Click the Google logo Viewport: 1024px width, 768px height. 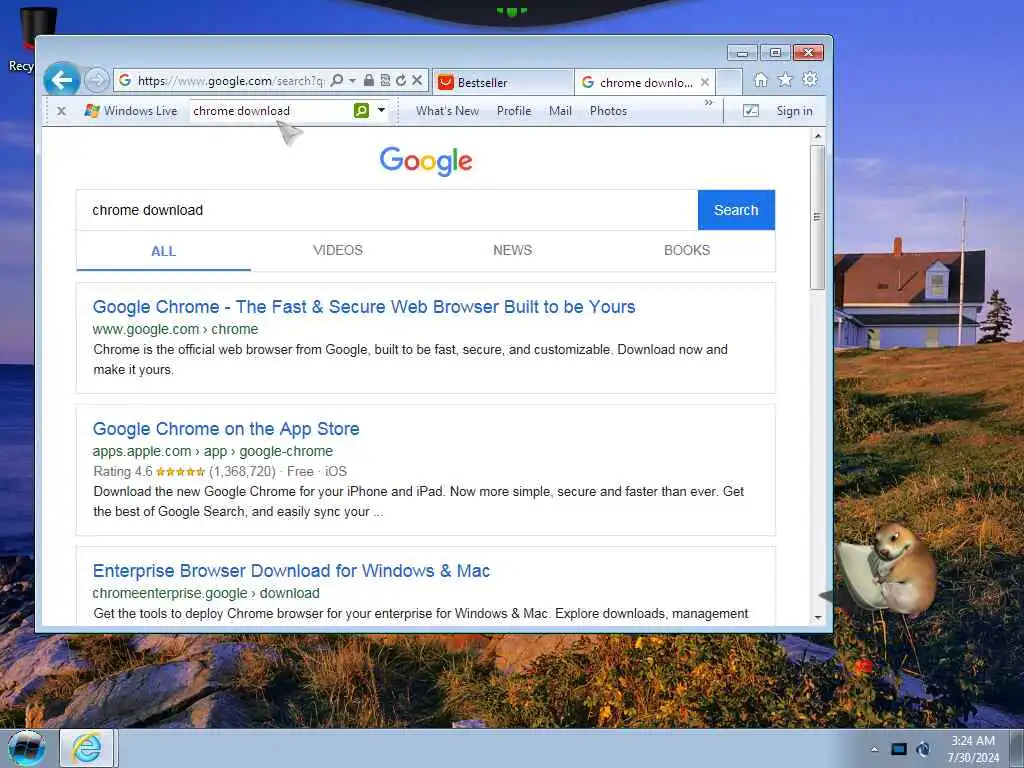pos(426,161)
